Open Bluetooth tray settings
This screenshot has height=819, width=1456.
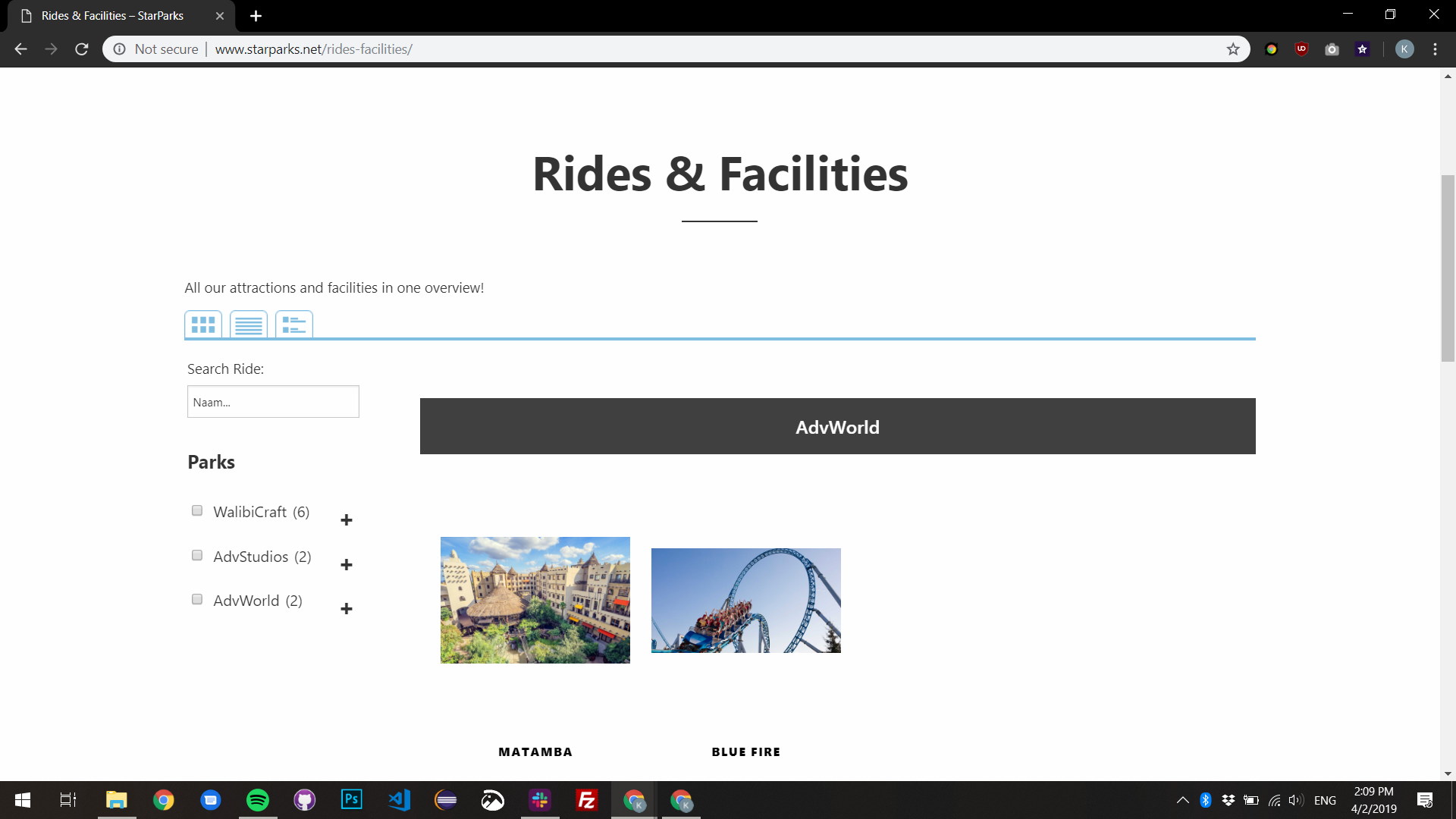coord(1206,800)
